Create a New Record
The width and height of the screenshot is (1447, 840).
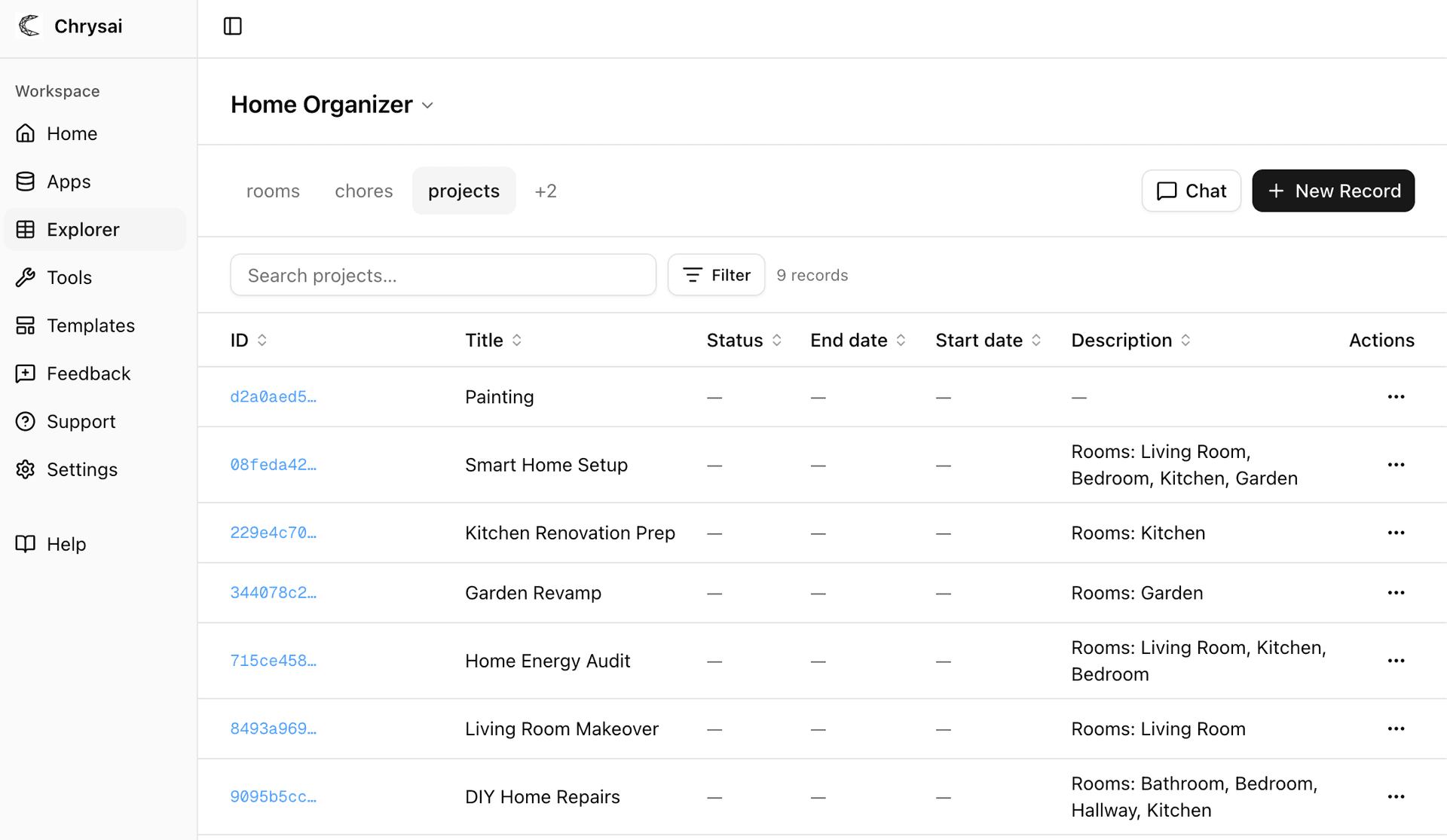[1333, 191]
